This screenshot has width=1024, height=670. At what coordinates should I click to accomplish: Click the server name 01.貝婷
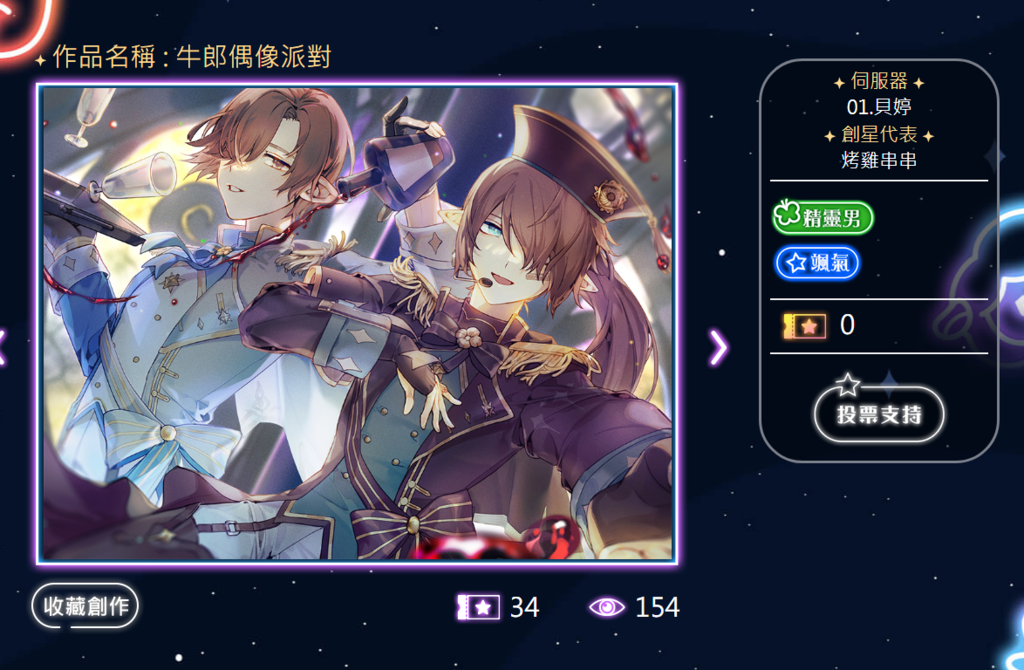point(879,106)
